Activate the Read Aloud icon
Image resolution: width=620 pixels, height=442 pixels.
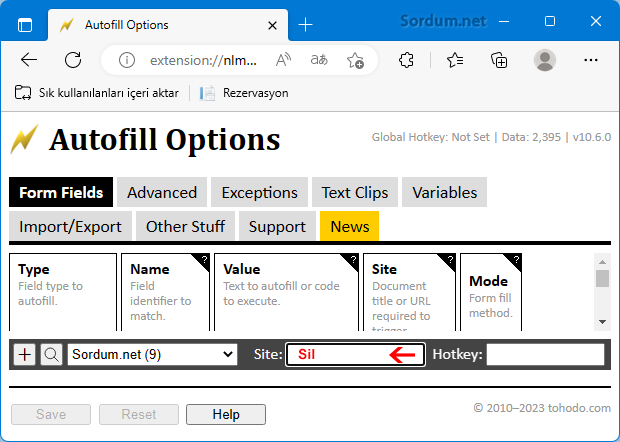click(283, 60)
